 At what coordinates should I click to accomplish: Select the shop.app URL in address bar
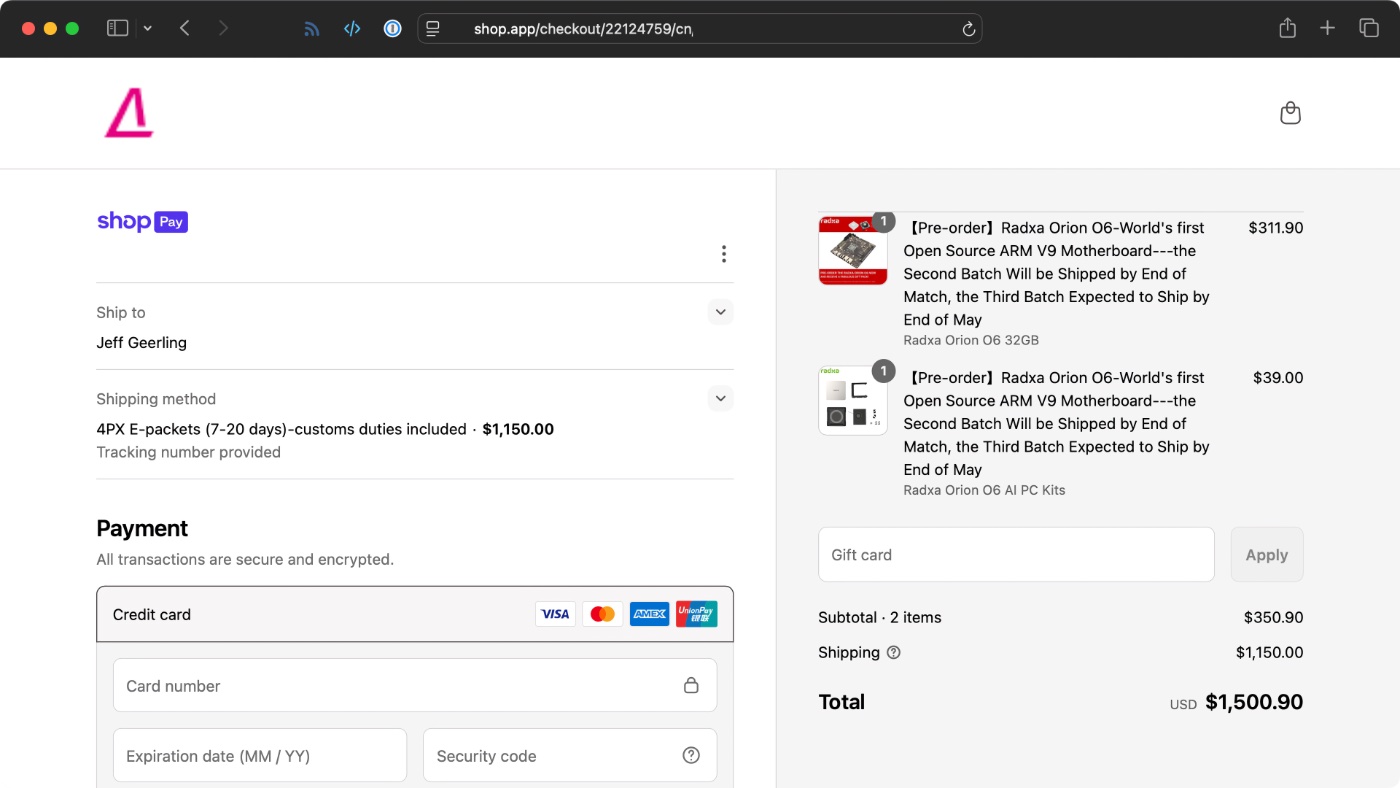583,29
